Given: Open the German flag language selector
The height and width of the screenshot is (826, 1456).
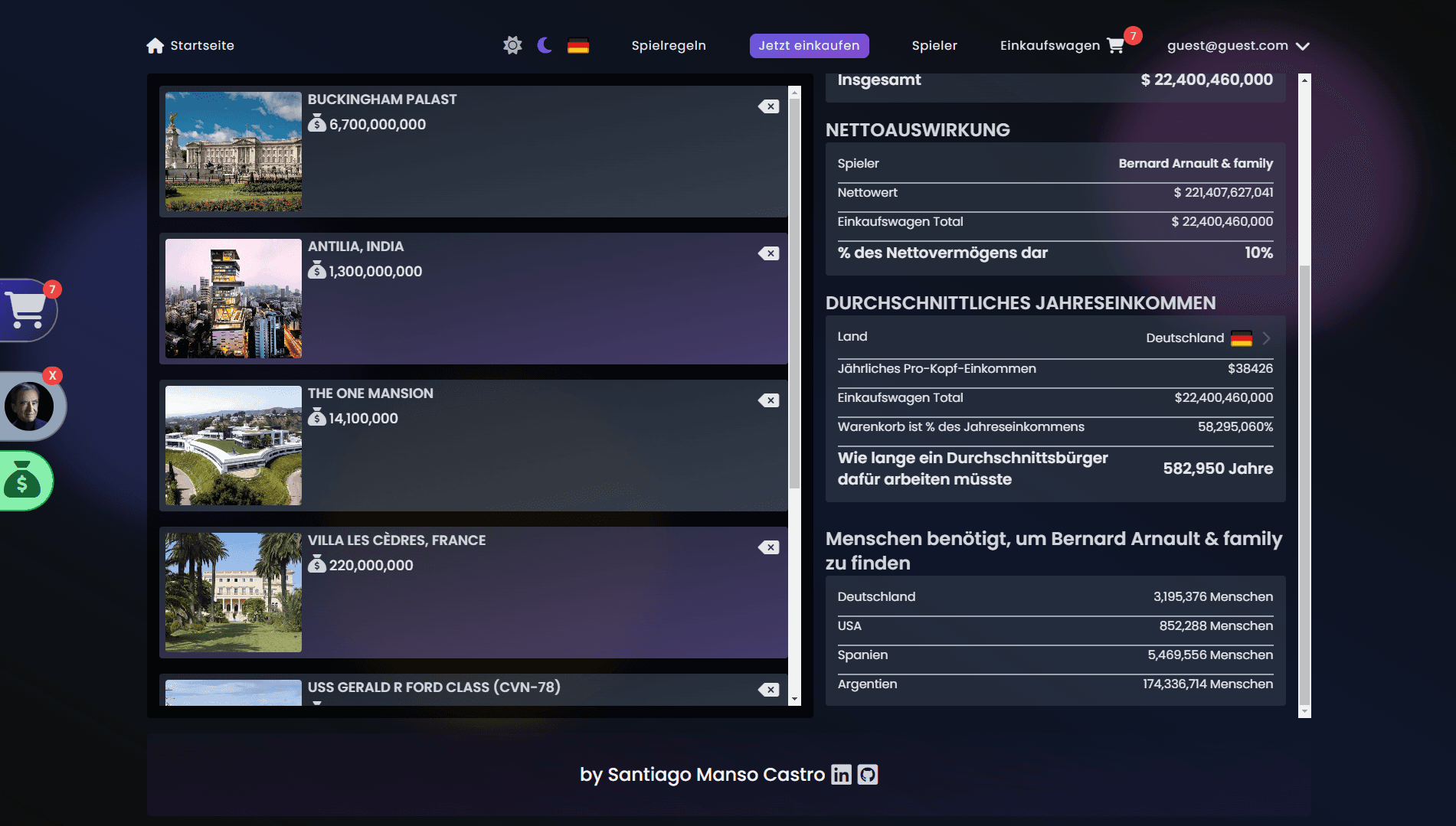Looking at the screenshot, I should (578, 46).
